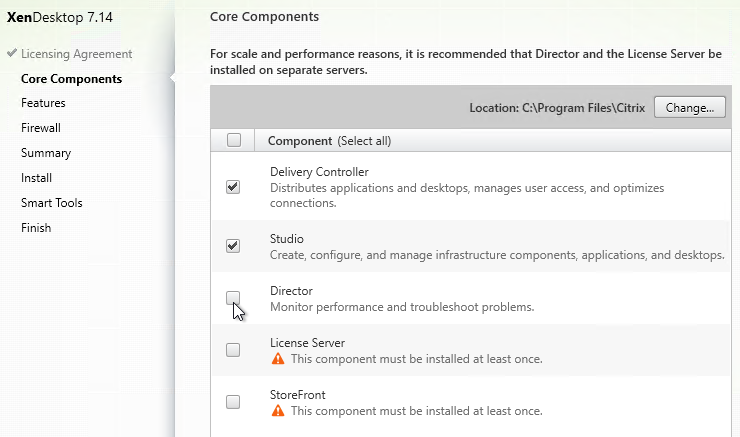Open the Summary step

(x=46, y=153)
